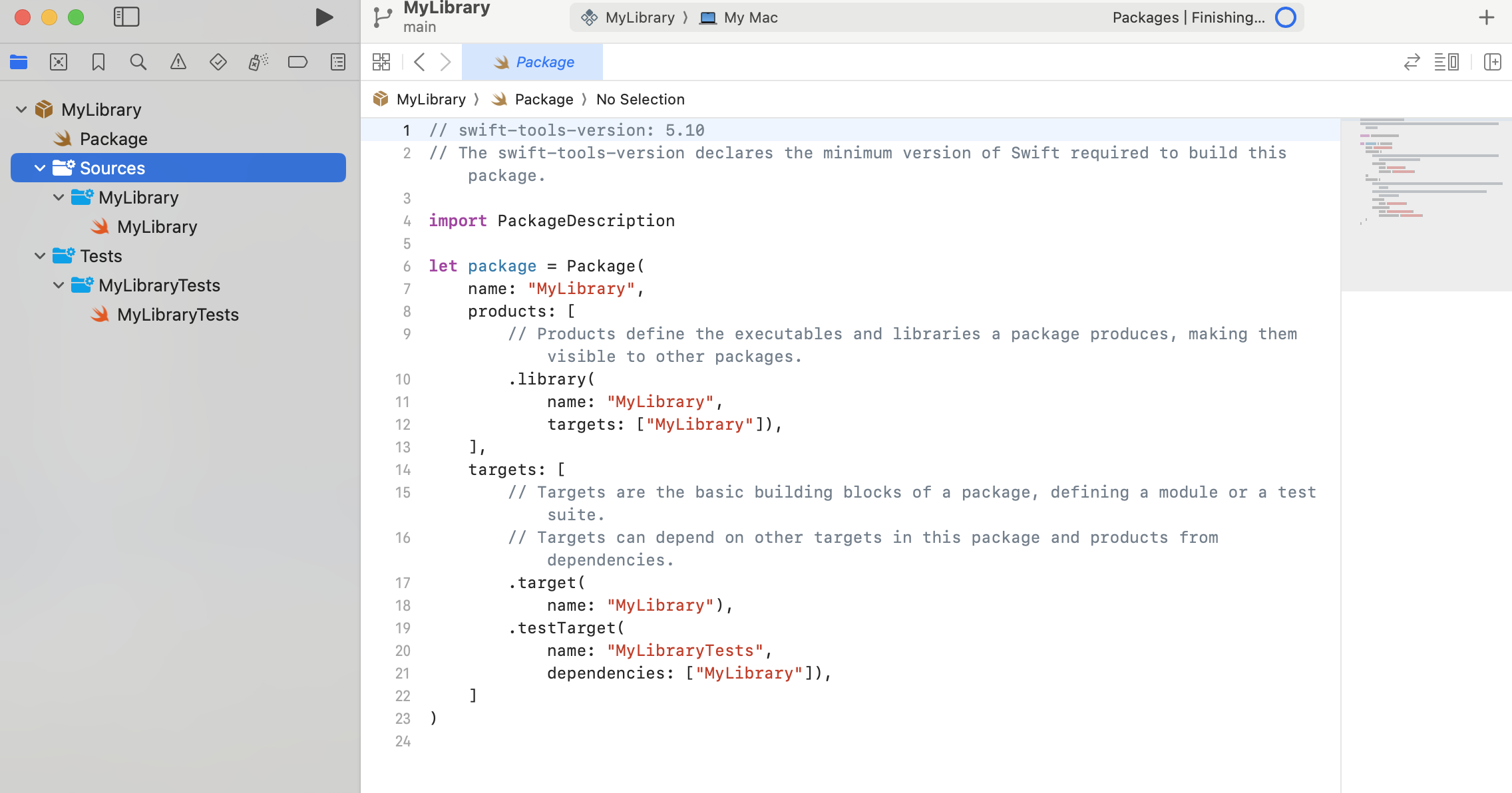Go back in editor history
Image resolution: width=1512 pixels, height=793 pixels.
[419, 62]
